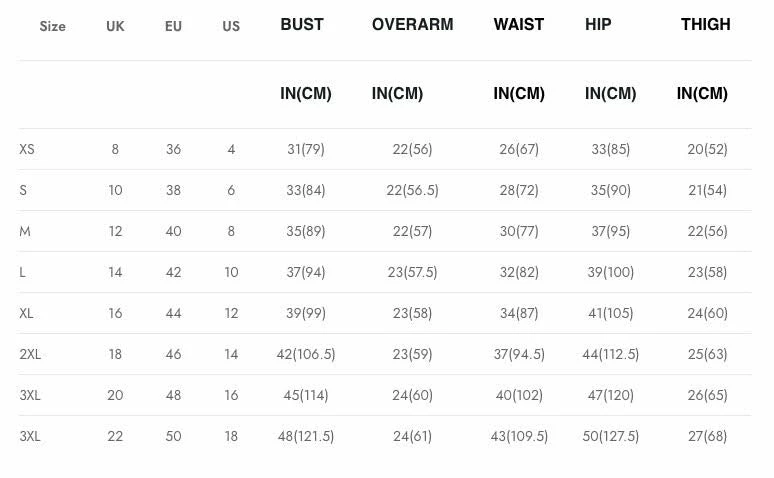Select bust measurement 48(121.5)
This screenshot has height=478, width=774.
point(306,437)
